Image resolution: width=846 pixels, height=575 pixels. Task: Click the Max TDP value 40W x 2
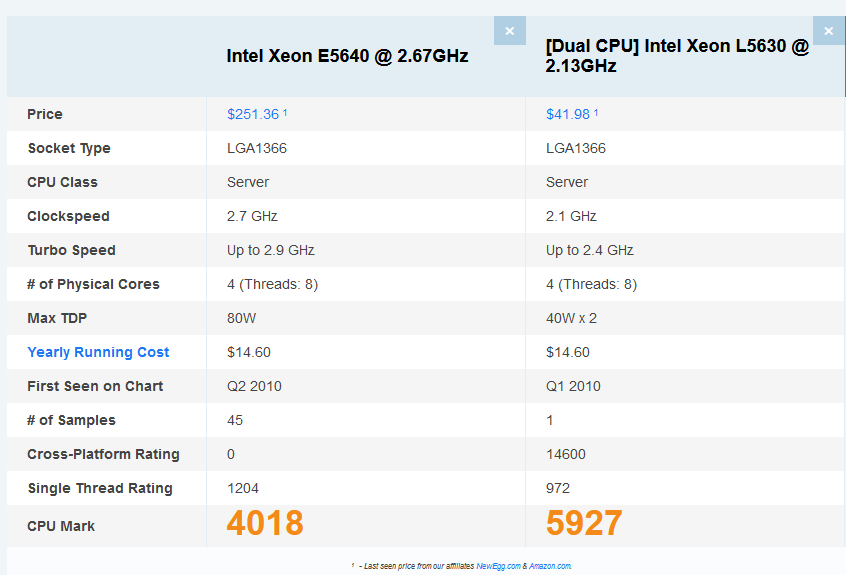pos(571,318)
